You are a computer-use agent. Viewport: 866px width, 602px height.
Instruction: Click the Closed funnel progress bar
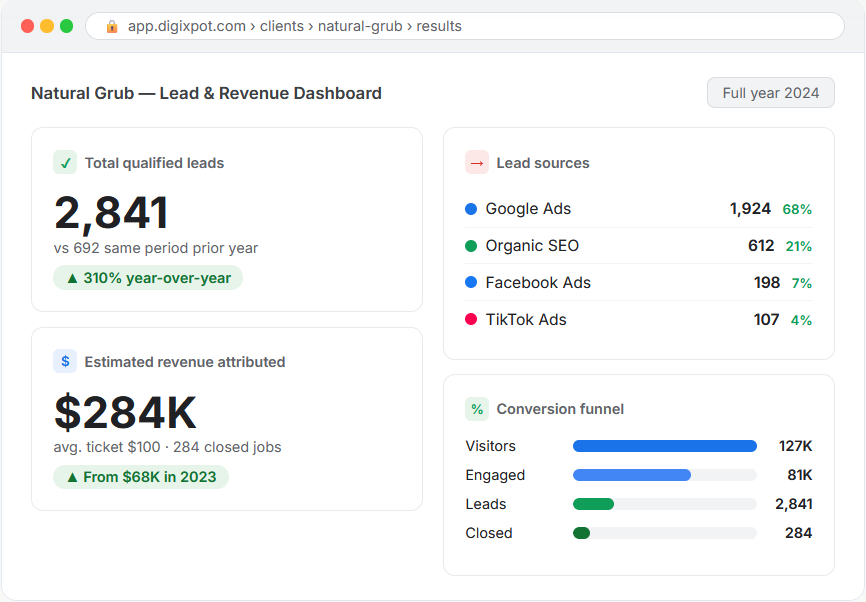click(x=664, y=533)
